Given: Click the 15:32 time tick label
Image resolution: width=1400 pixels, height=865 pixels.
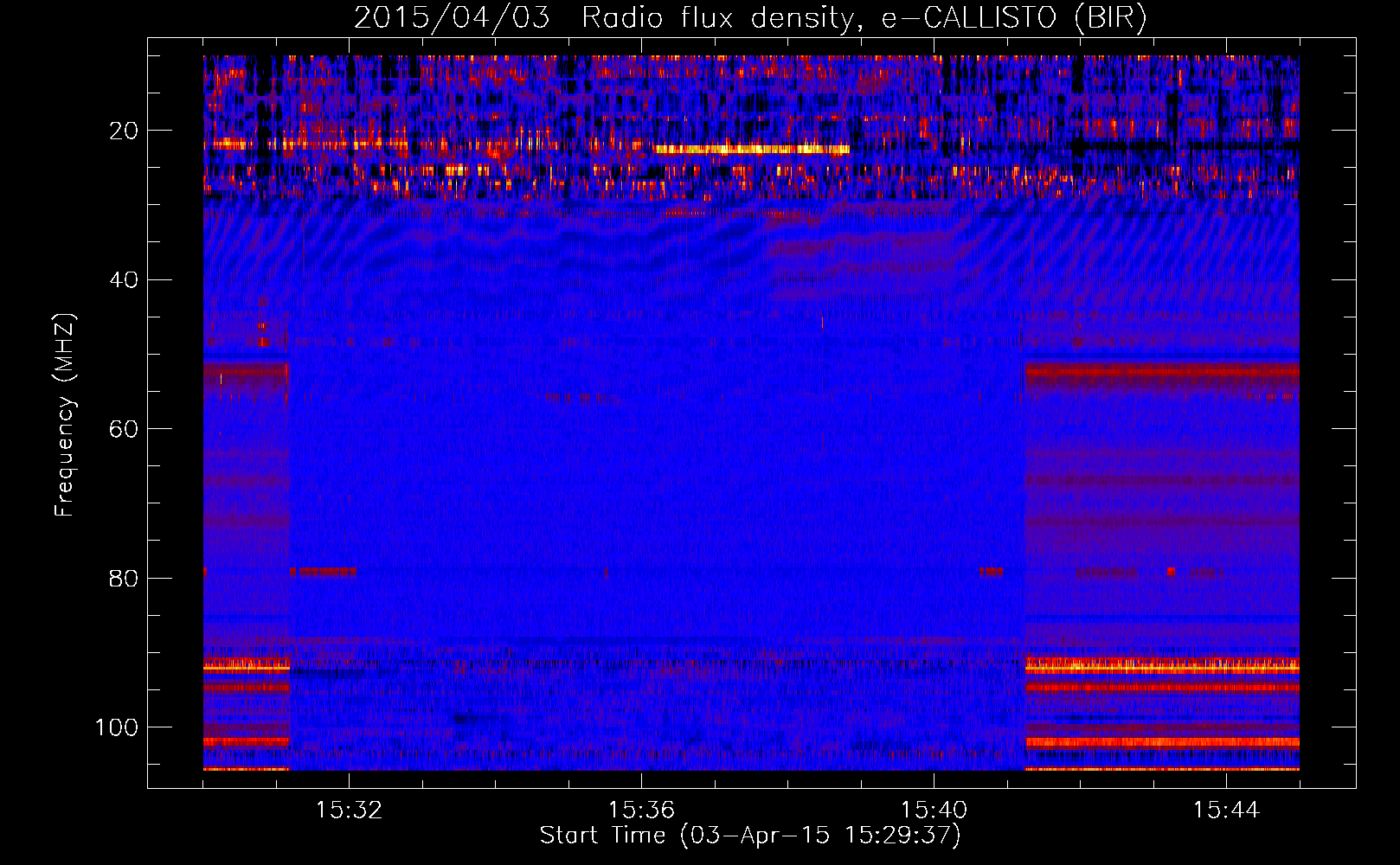Looking at the screenshot, I should click(349, 811).
